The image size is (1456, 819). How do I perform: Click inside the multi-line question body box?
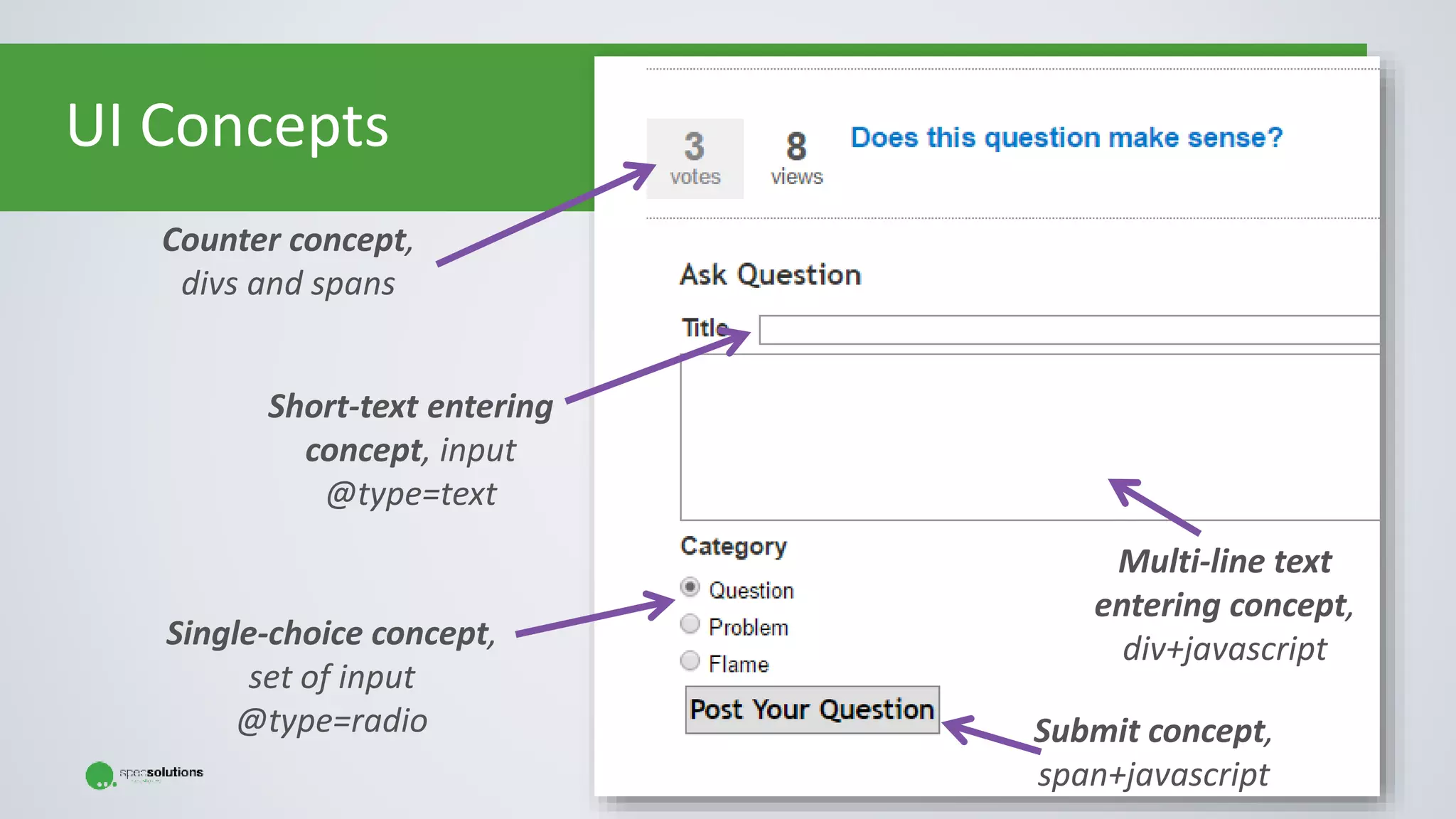click(1030, 437)
